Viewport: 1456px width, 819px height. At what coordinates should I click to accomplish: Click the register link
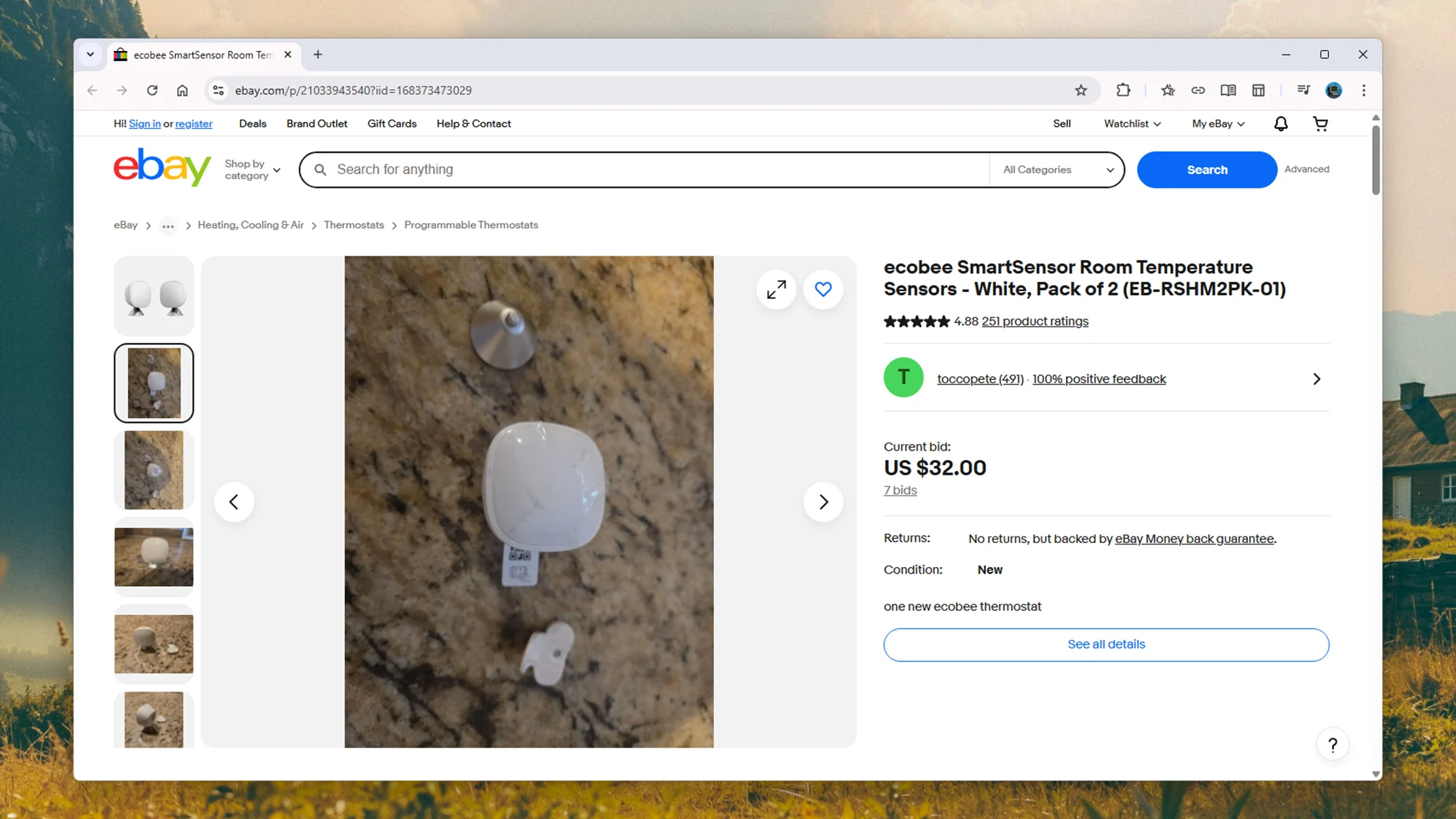(x=194, y=124)
